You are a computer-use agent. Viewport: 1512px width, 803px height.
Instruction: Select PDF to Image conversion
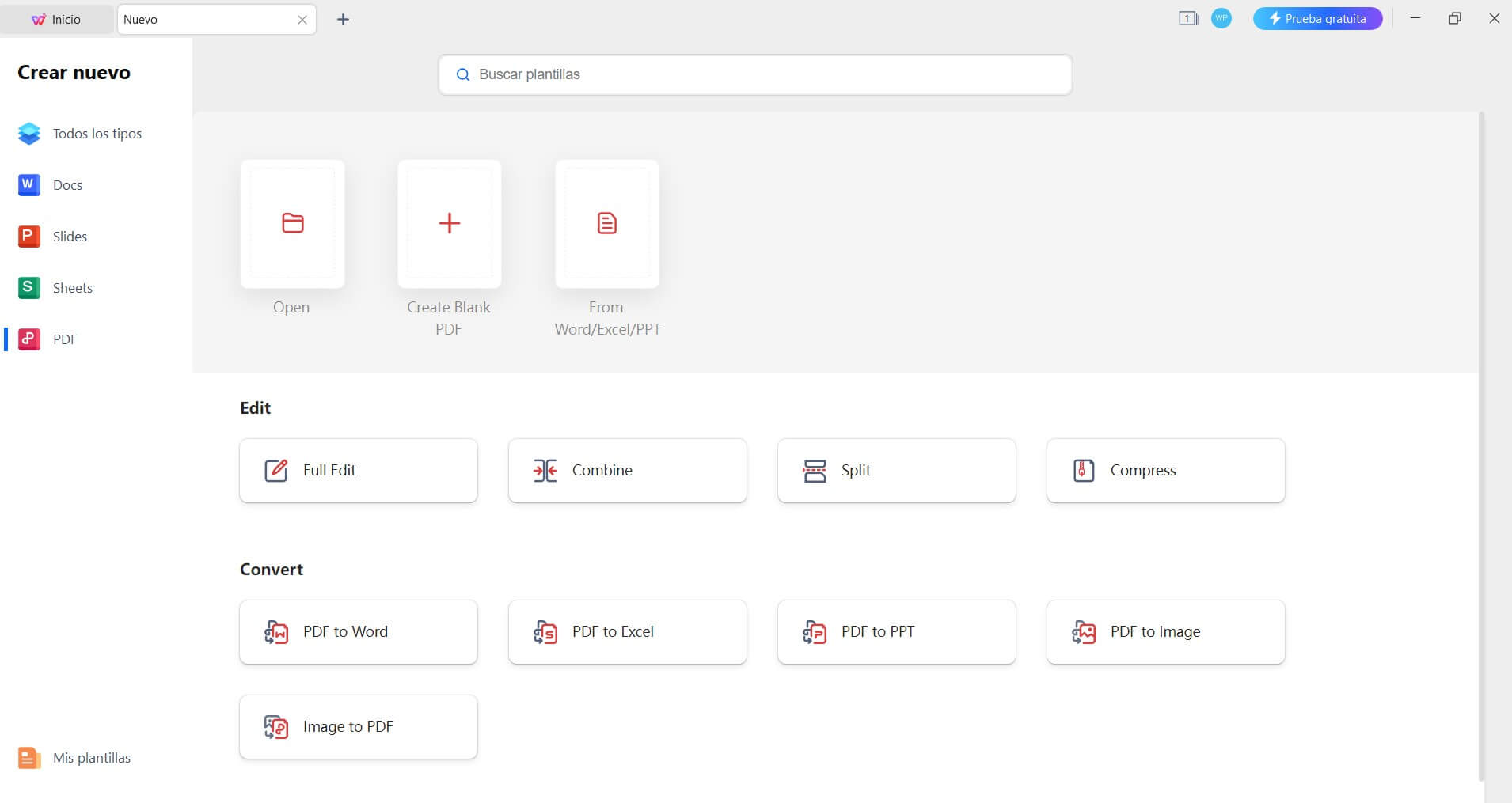[x=1165, y=632]
